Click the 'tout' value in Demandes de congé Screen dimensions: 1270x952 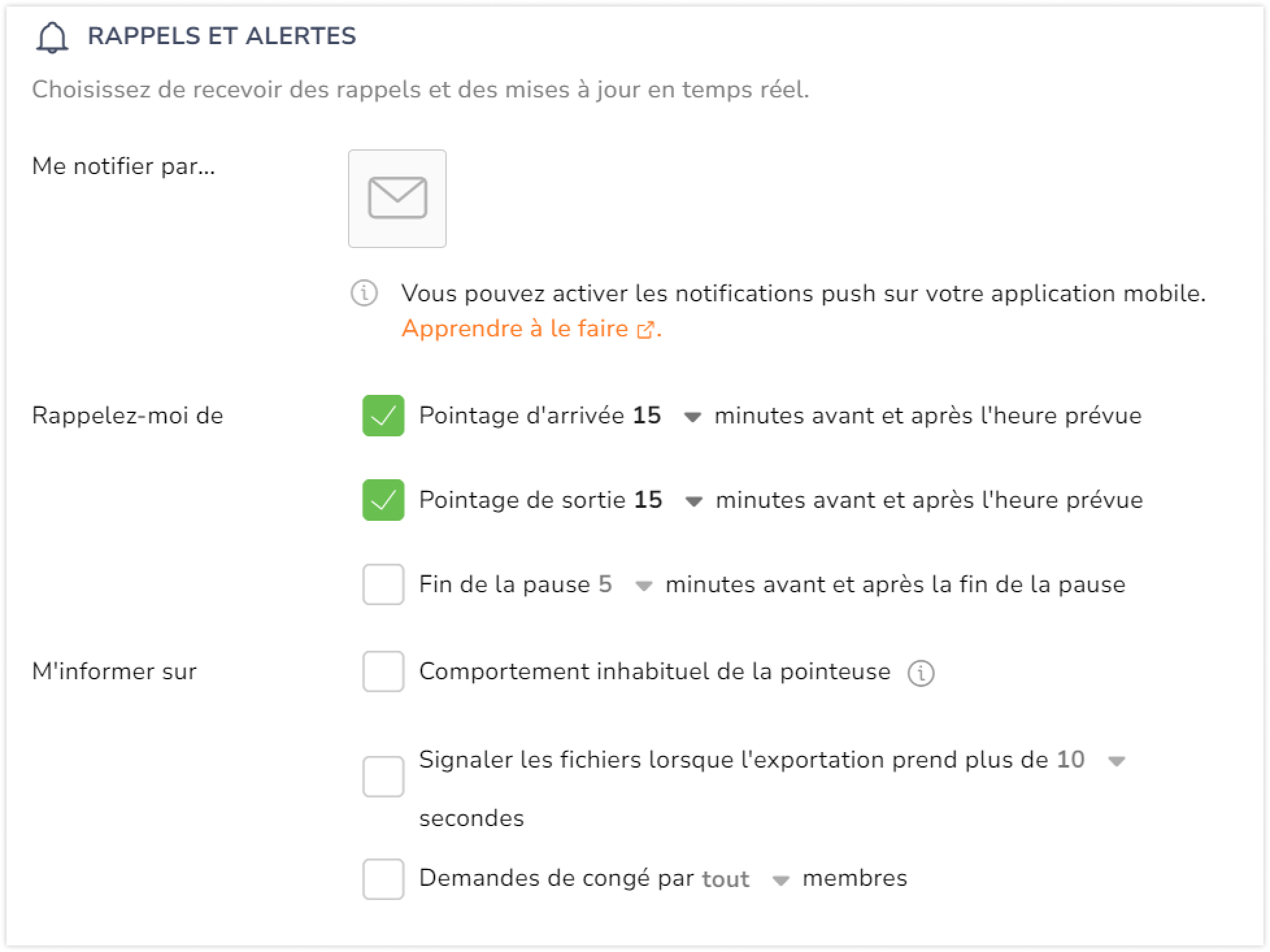tap(726, 879)
